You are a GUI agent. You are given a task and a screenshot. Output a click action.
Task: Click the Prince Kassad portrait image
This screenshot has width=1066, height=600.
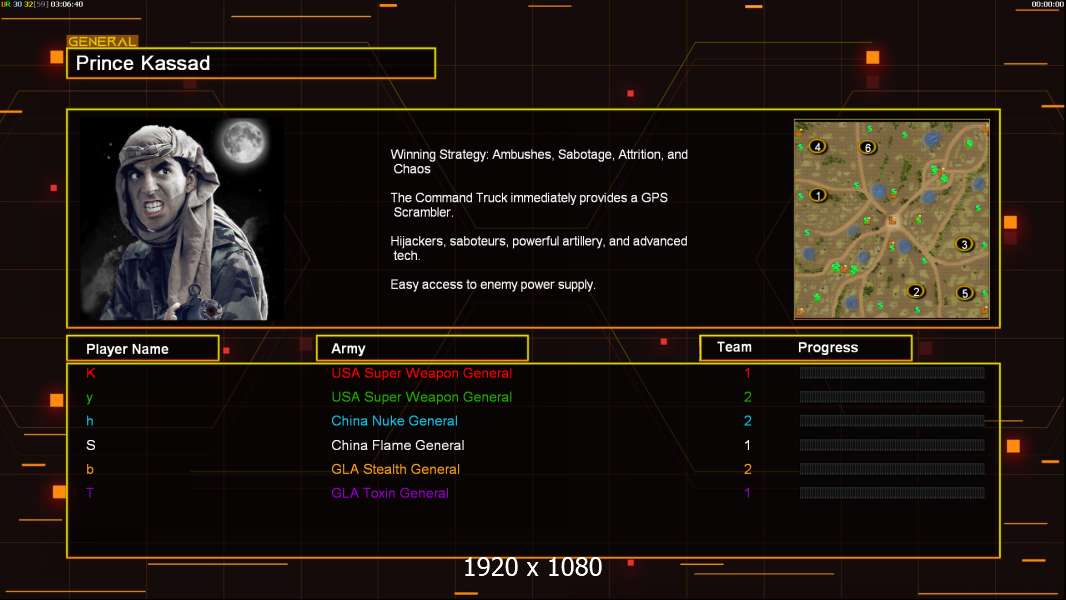click(182, 218)
